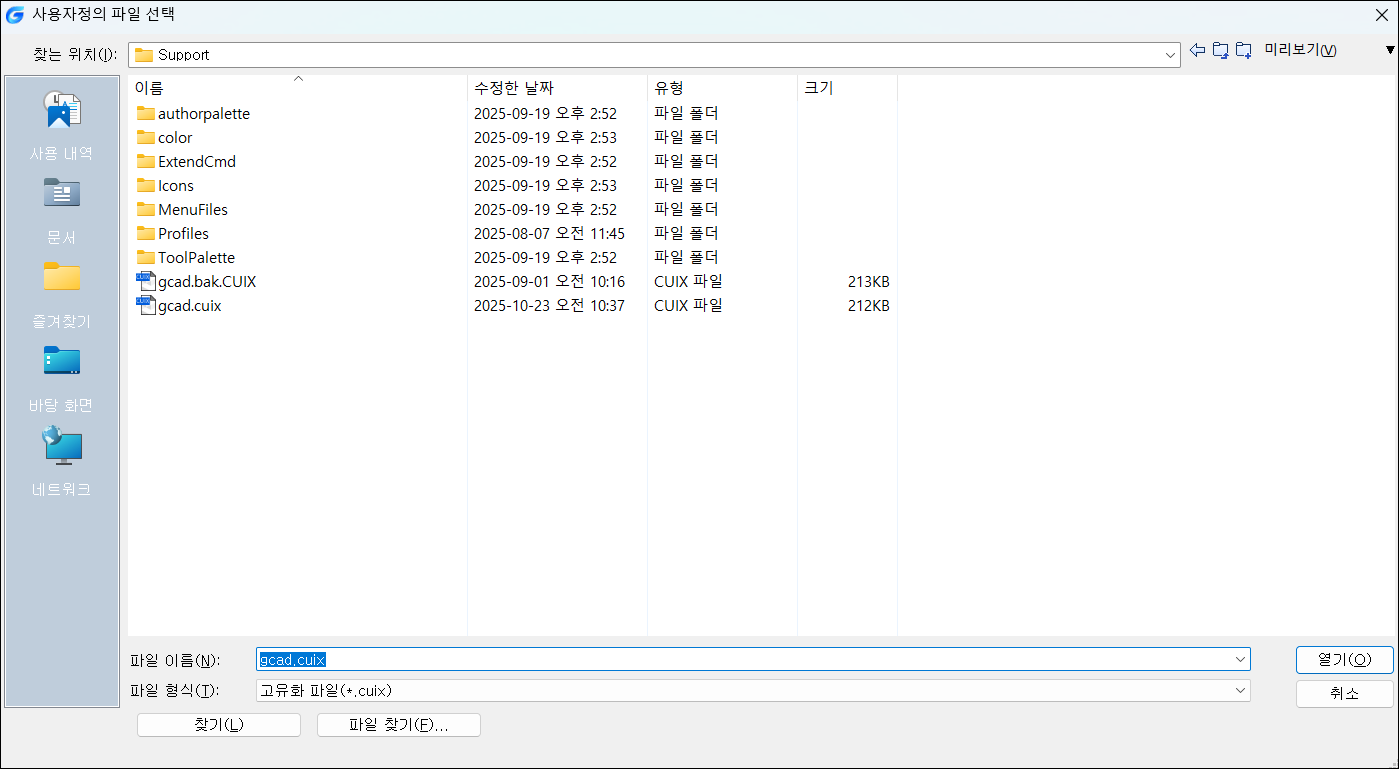This screenshot has width=1399, height=769.
Task: Open 즐겨찾기 (Favorites) sidebar shortcut
Action: click(x=62, y=293)
